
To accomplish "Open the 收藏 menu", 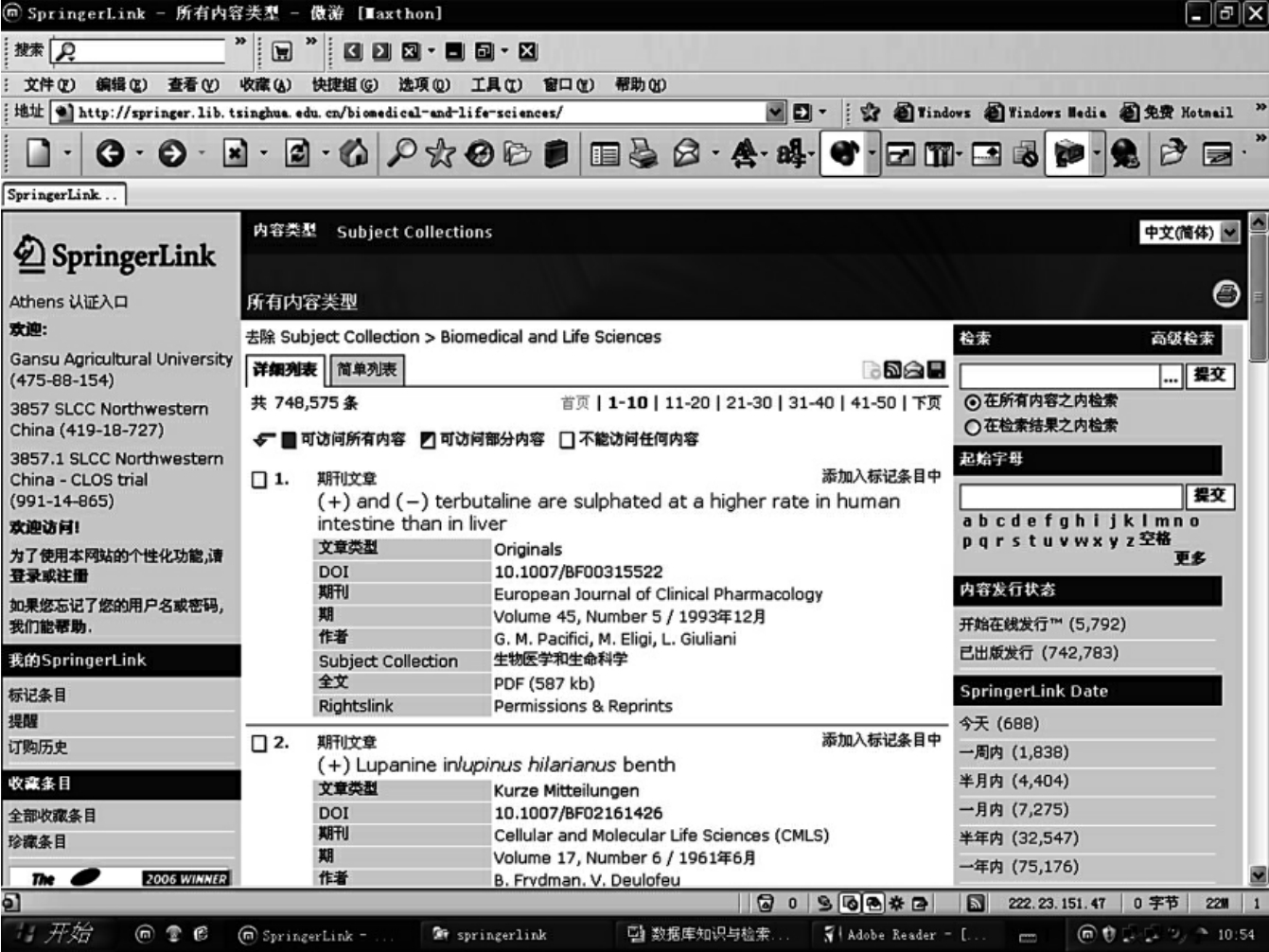I will pos(266,85).
